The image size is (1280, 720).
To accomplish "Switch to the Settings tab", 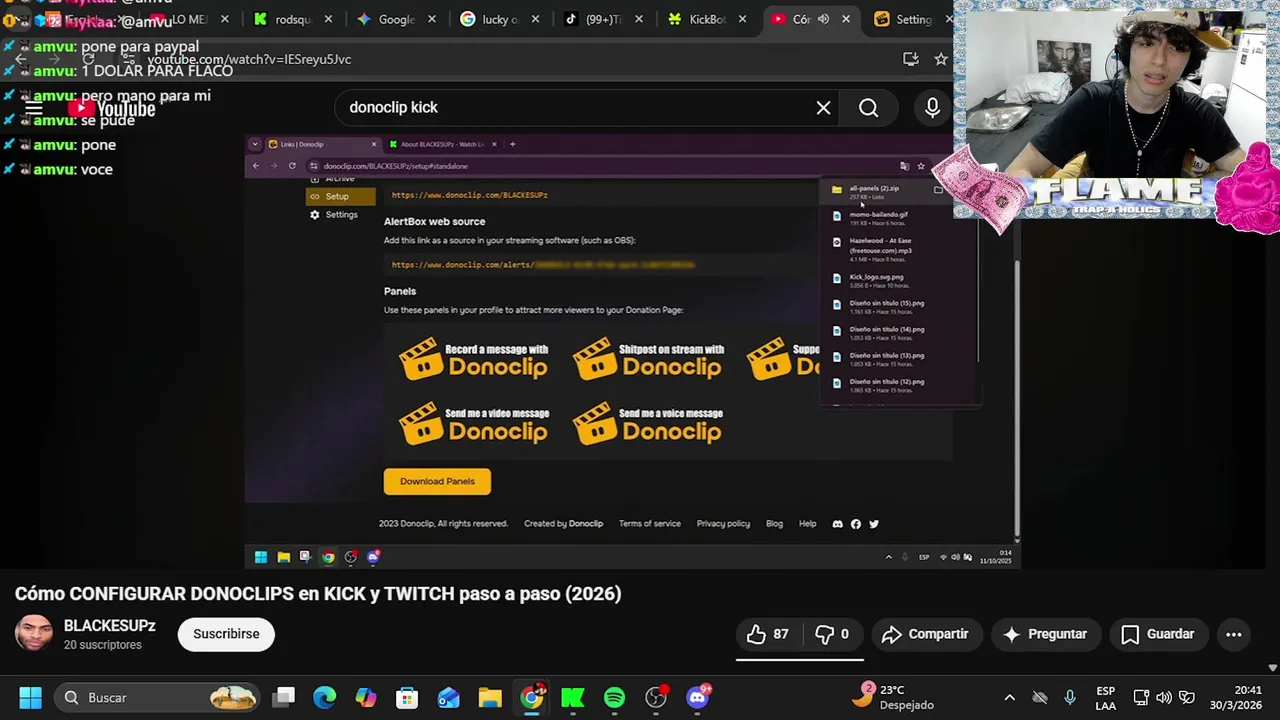I will pos(912,19).
